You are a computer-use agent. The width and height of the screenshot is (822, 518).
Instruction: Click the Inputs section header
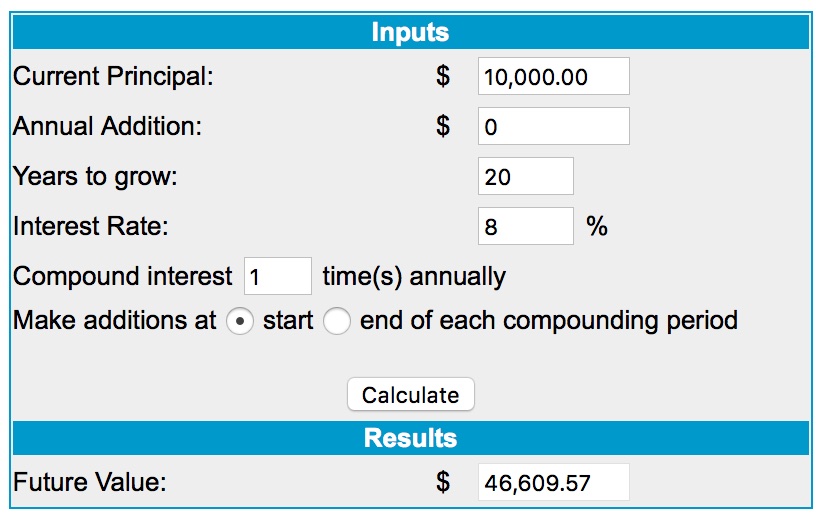[x=410, y=32]
